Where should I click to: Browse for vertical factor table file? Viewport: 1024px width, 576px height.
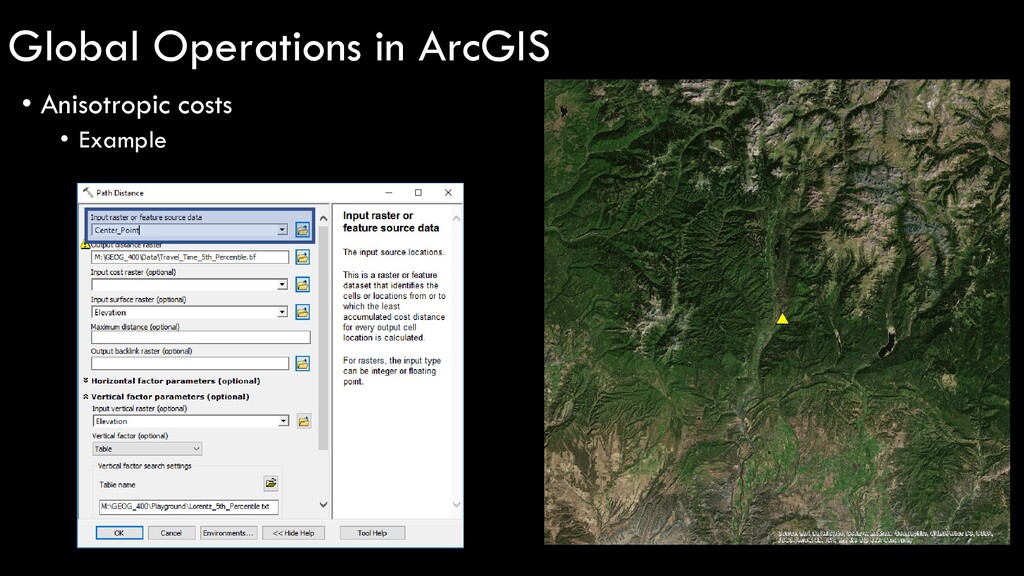pyautogui.click(x=271, y=483)
